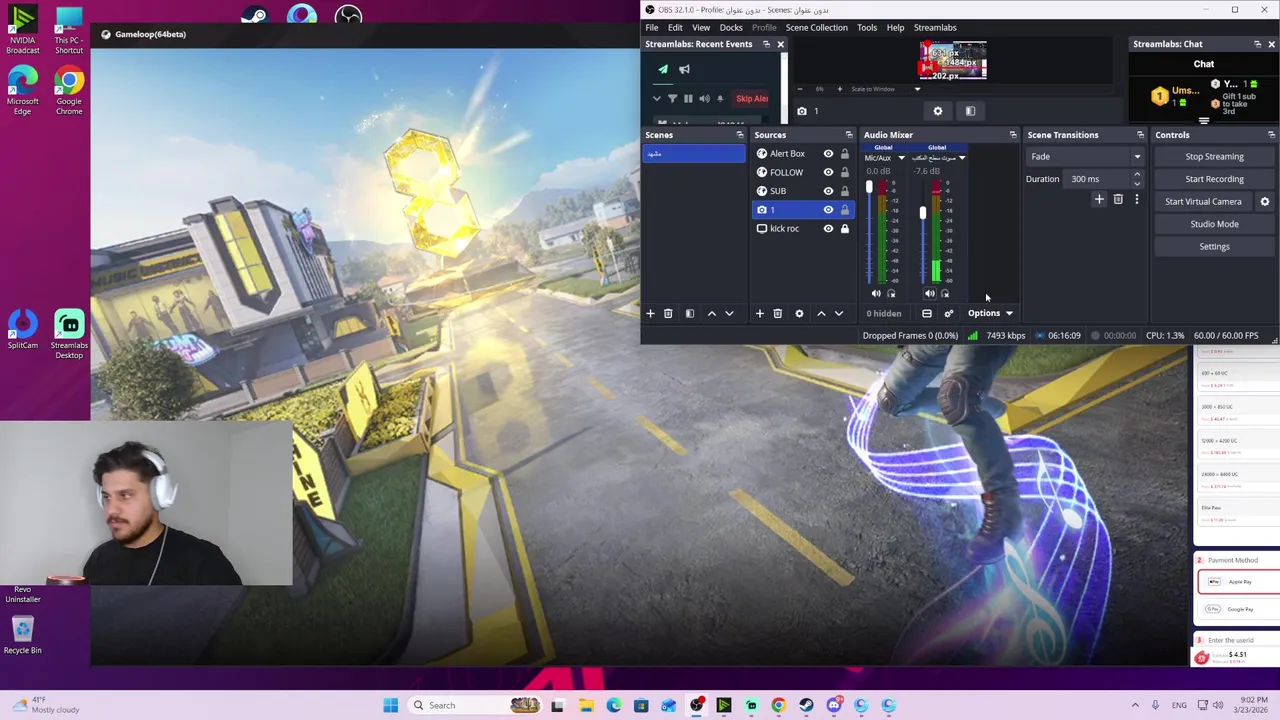Toggle Audio Mixer layout icon
Viewport: 1280px width, 720px height.
927,314
